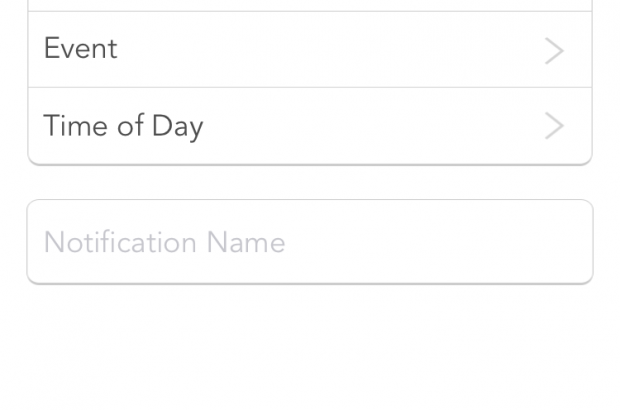This screenshot has width=620, height=410.
Task: Tap the Time of Day label text
Action: 123,126
